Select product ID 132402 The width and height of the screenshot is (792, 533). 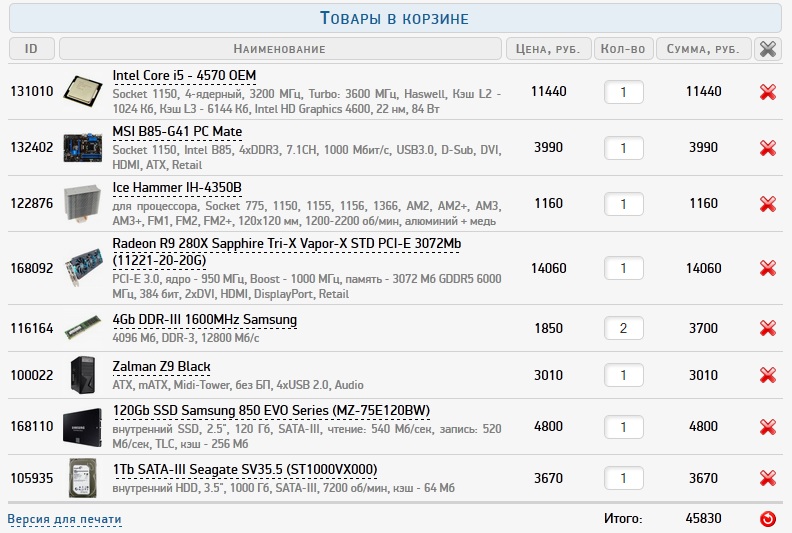32,148
